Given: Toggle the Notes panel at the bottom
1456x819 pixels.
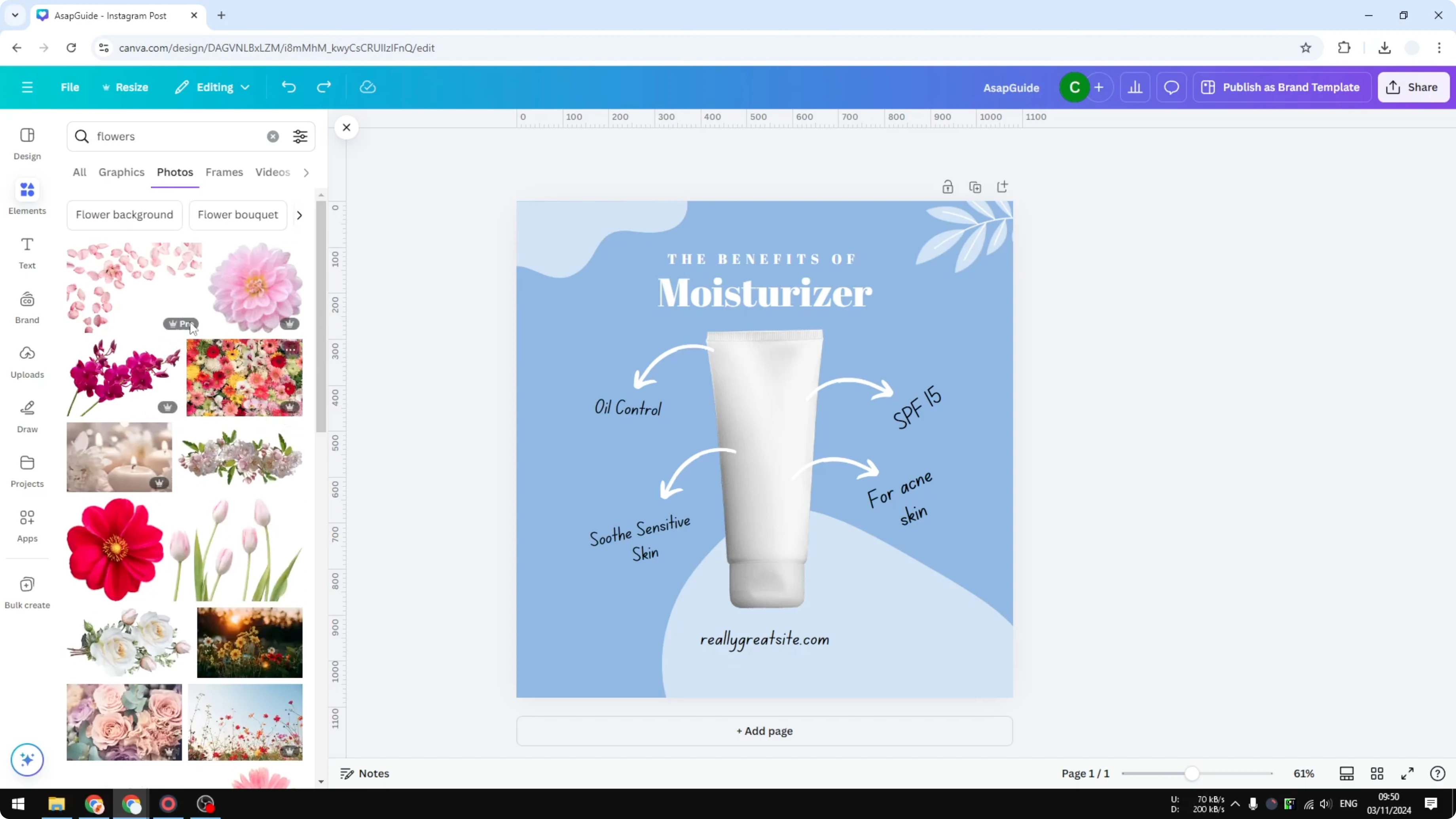Looking at the screenshot, I should 364,773.
